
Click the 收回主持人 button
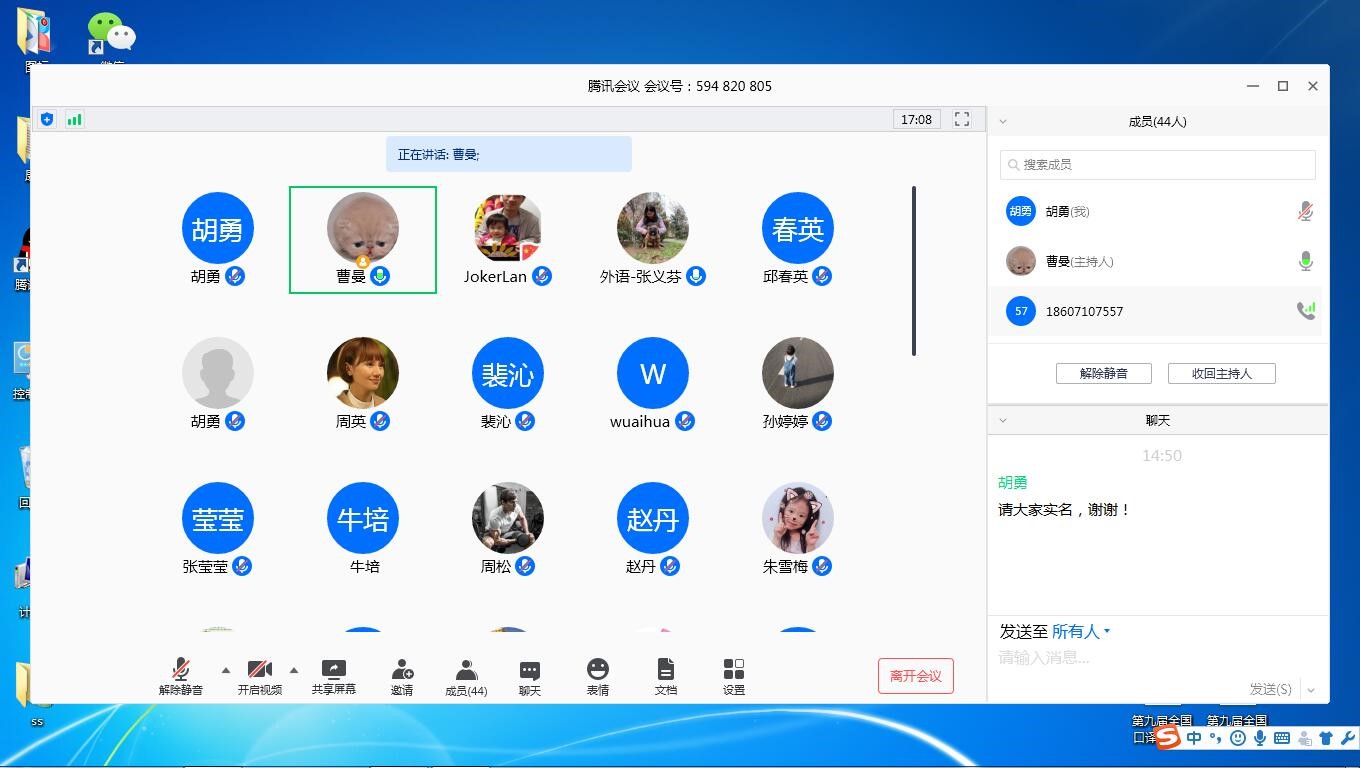tap(1221, 373)
